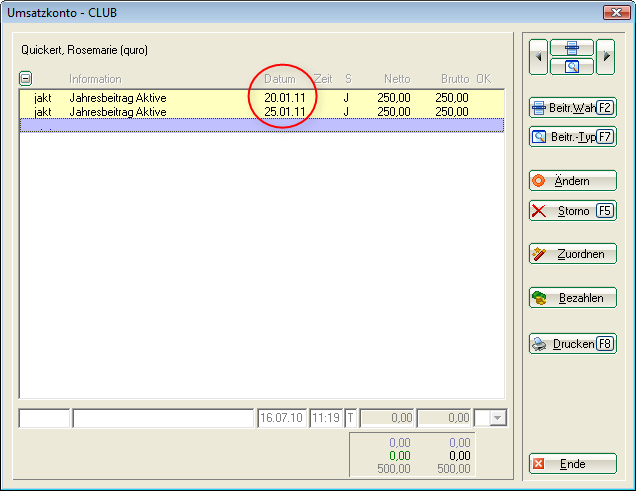
Task: Collapse the list with minus box icon
Action: (26, 79)
